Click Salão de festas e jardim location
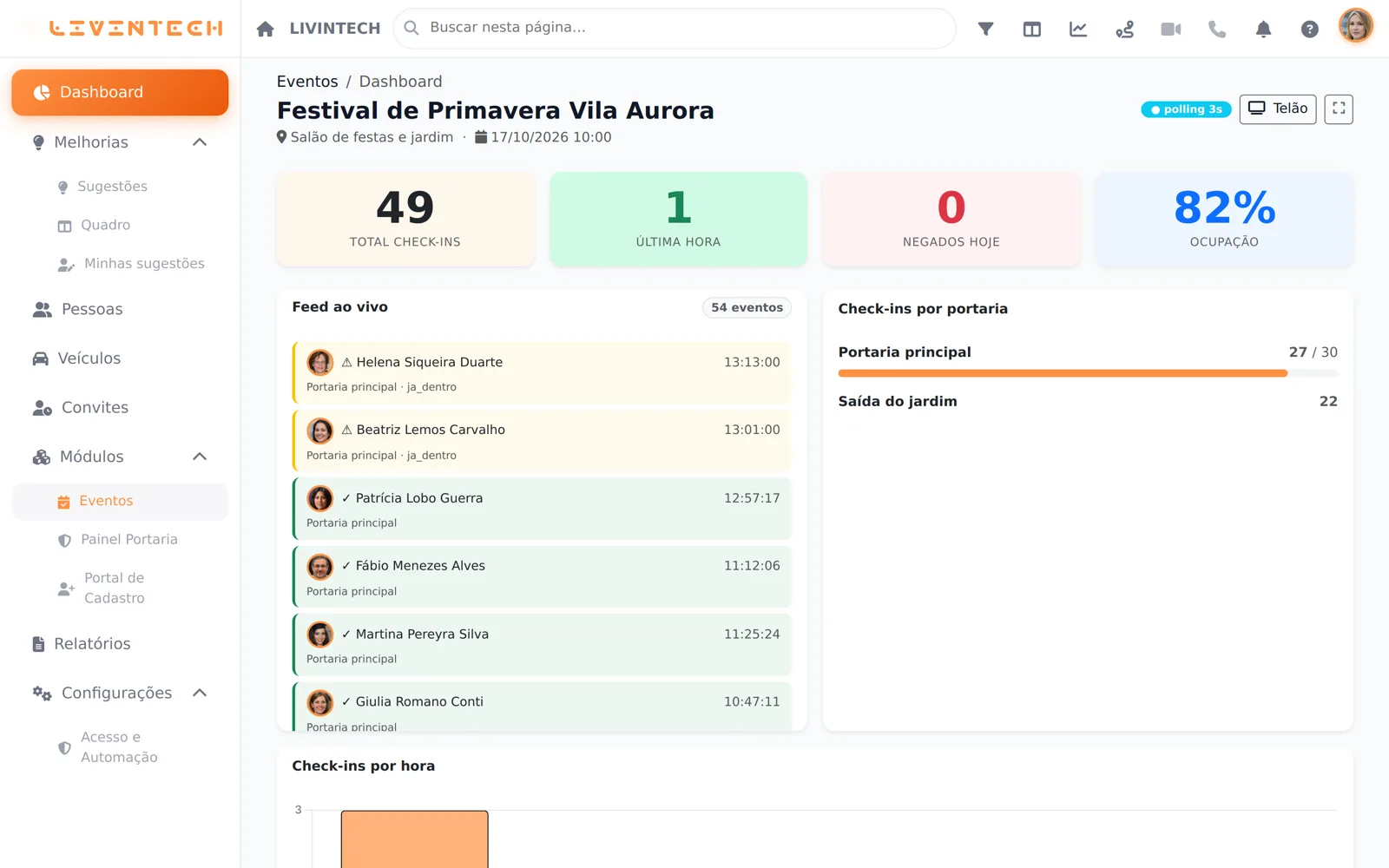 (365, 137)
